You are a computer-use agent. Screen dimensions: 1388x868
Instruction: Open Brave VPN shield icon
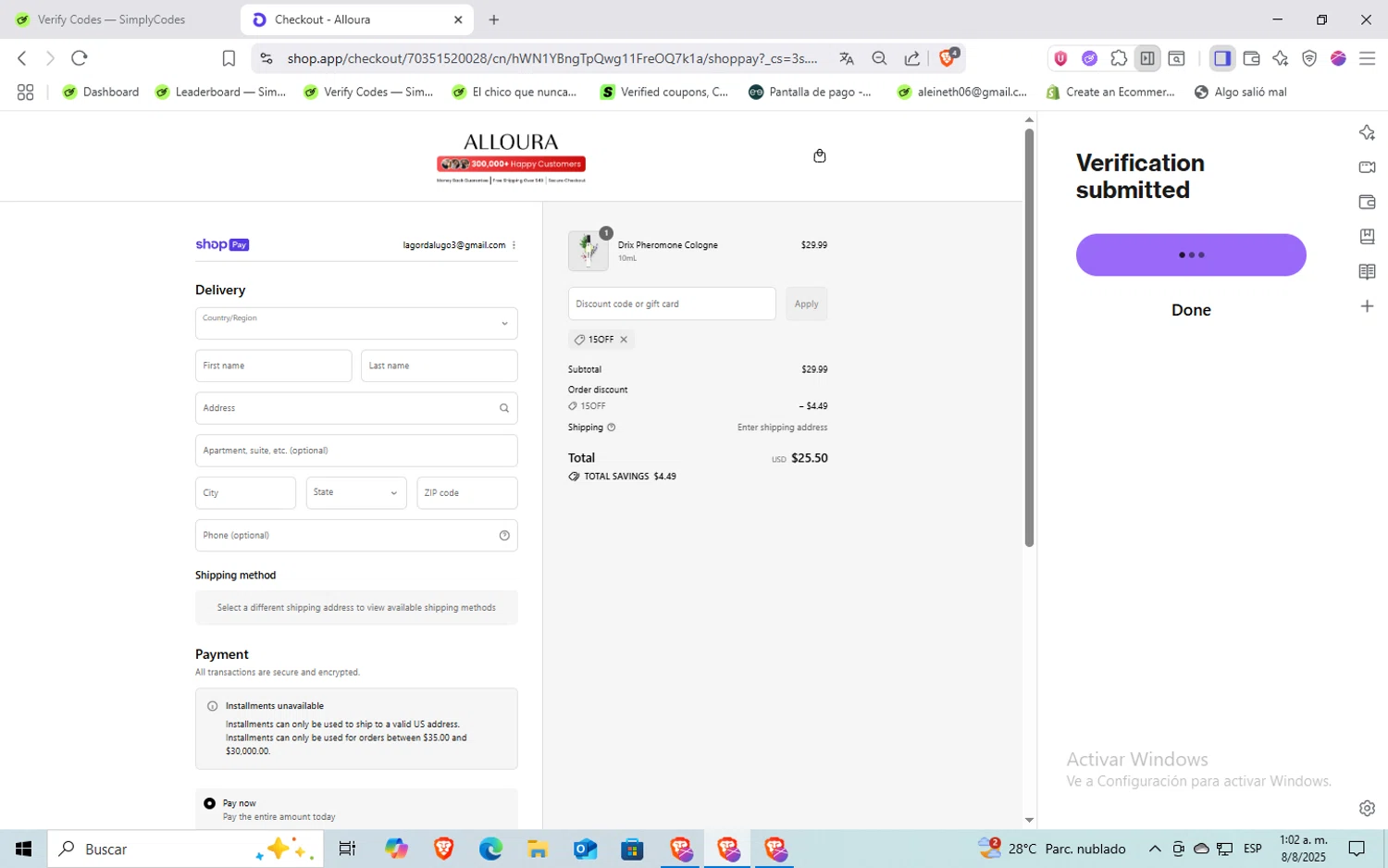[1309, 58]
